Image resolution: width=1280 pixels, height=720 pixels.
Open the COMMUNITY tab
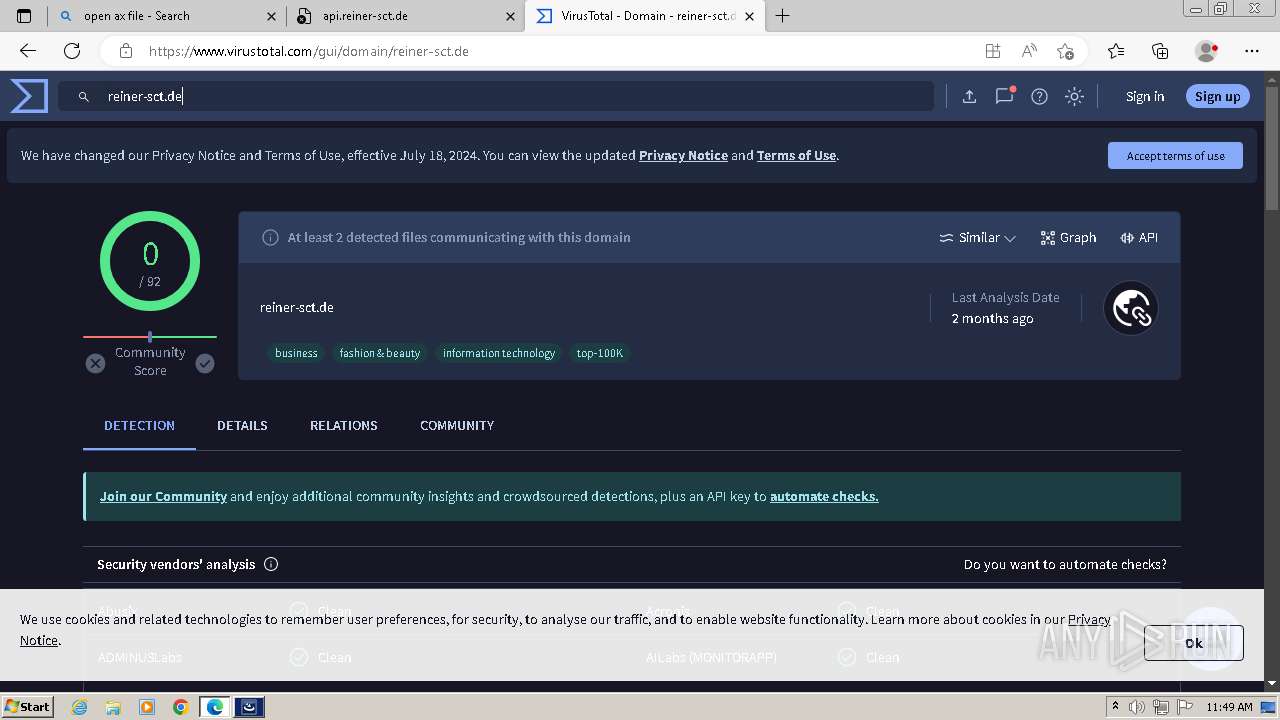click(457, 426)
